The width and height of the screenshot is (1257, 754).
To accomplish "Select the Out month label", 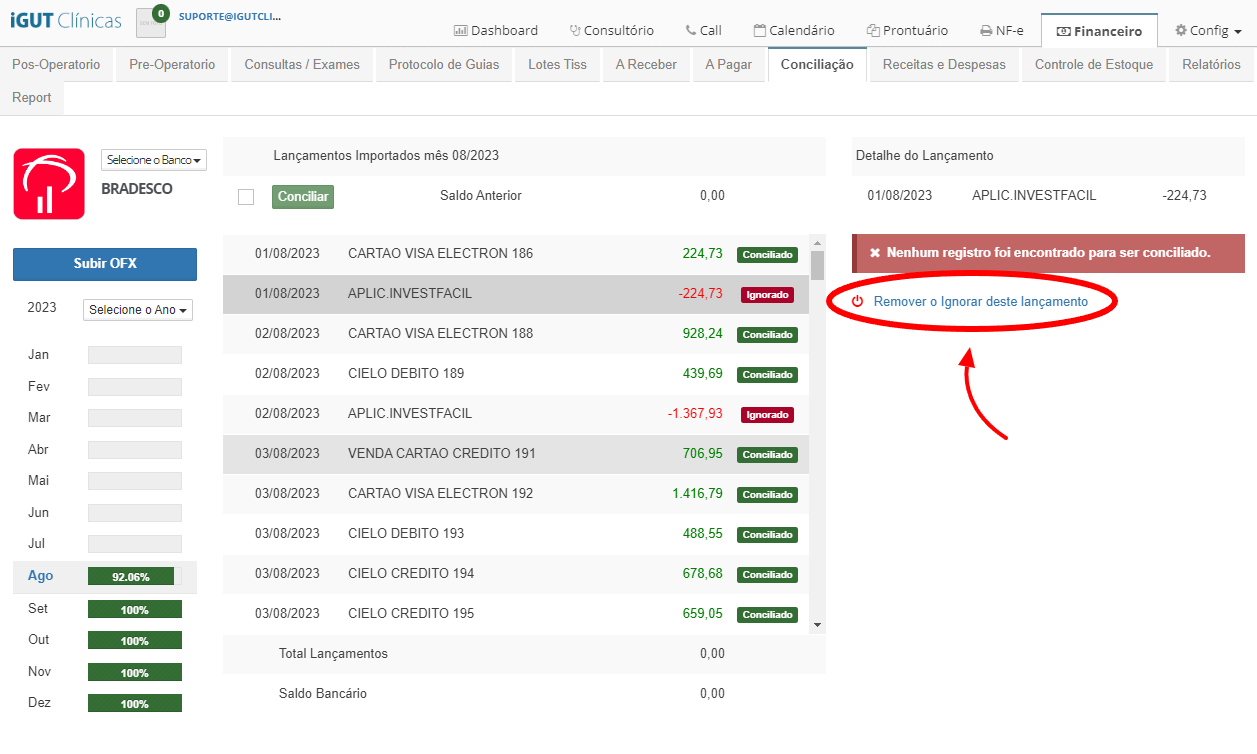I will (39, 639).
